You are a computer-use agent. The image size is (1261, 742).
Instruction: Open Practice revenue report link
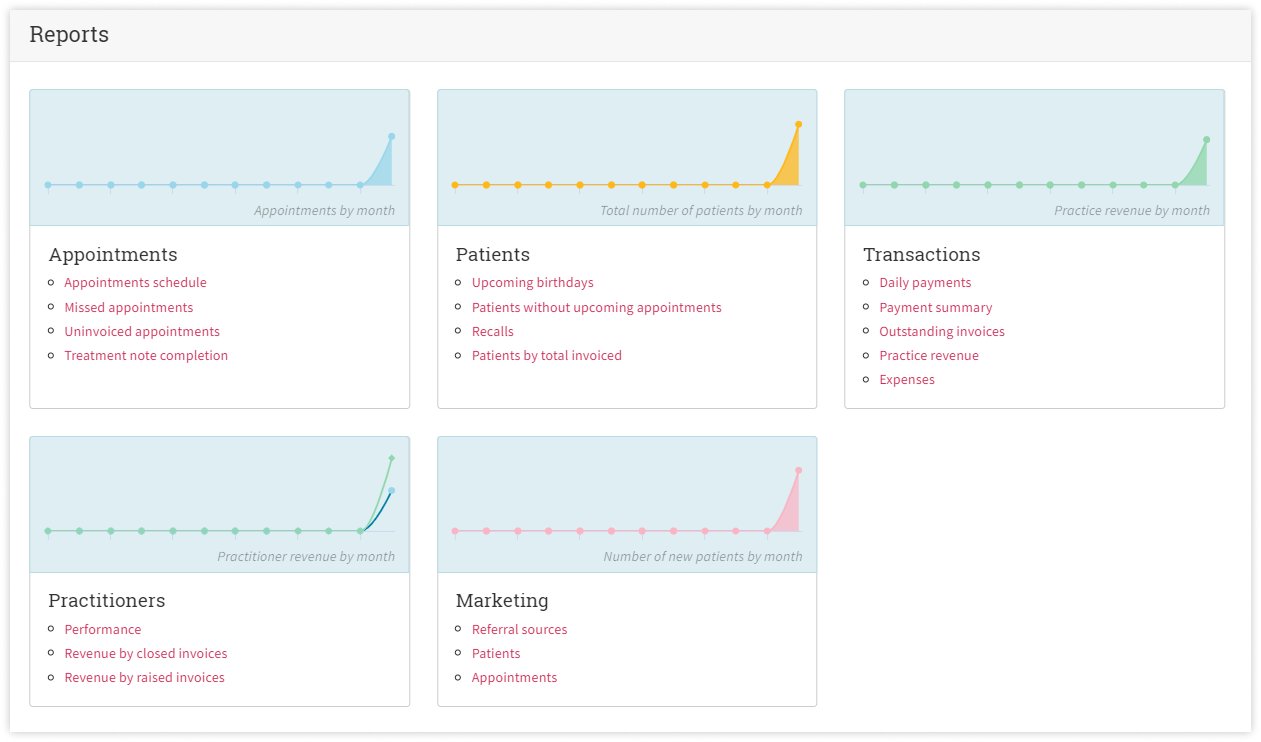[928, 356]
